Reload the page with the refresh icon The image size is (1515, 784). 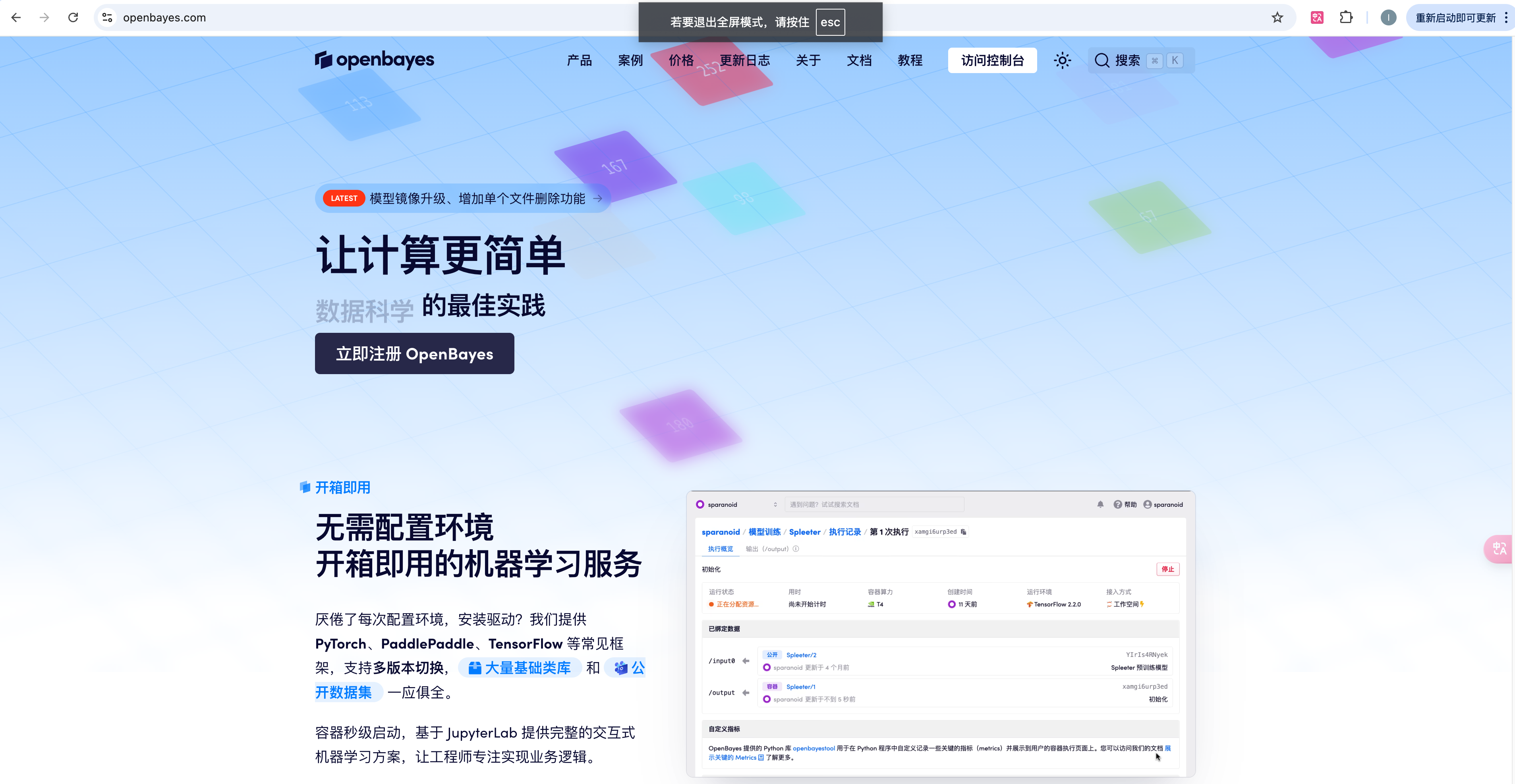[73, 17]
